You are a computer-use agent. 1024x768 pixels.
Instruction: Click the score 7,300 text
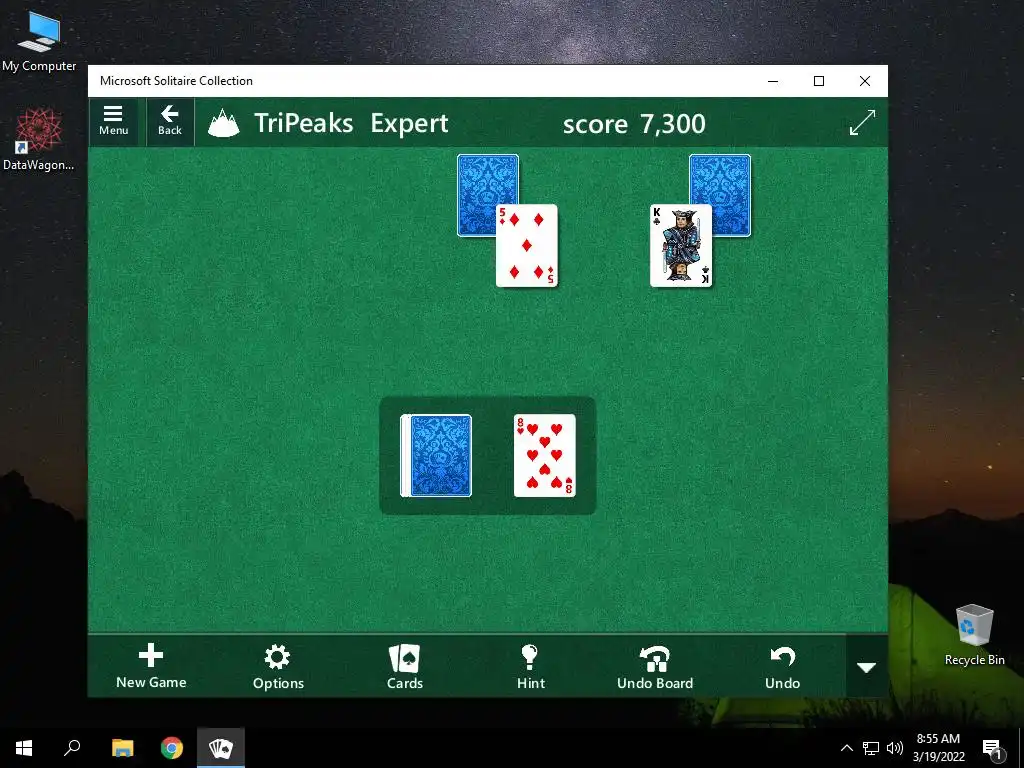634,123
